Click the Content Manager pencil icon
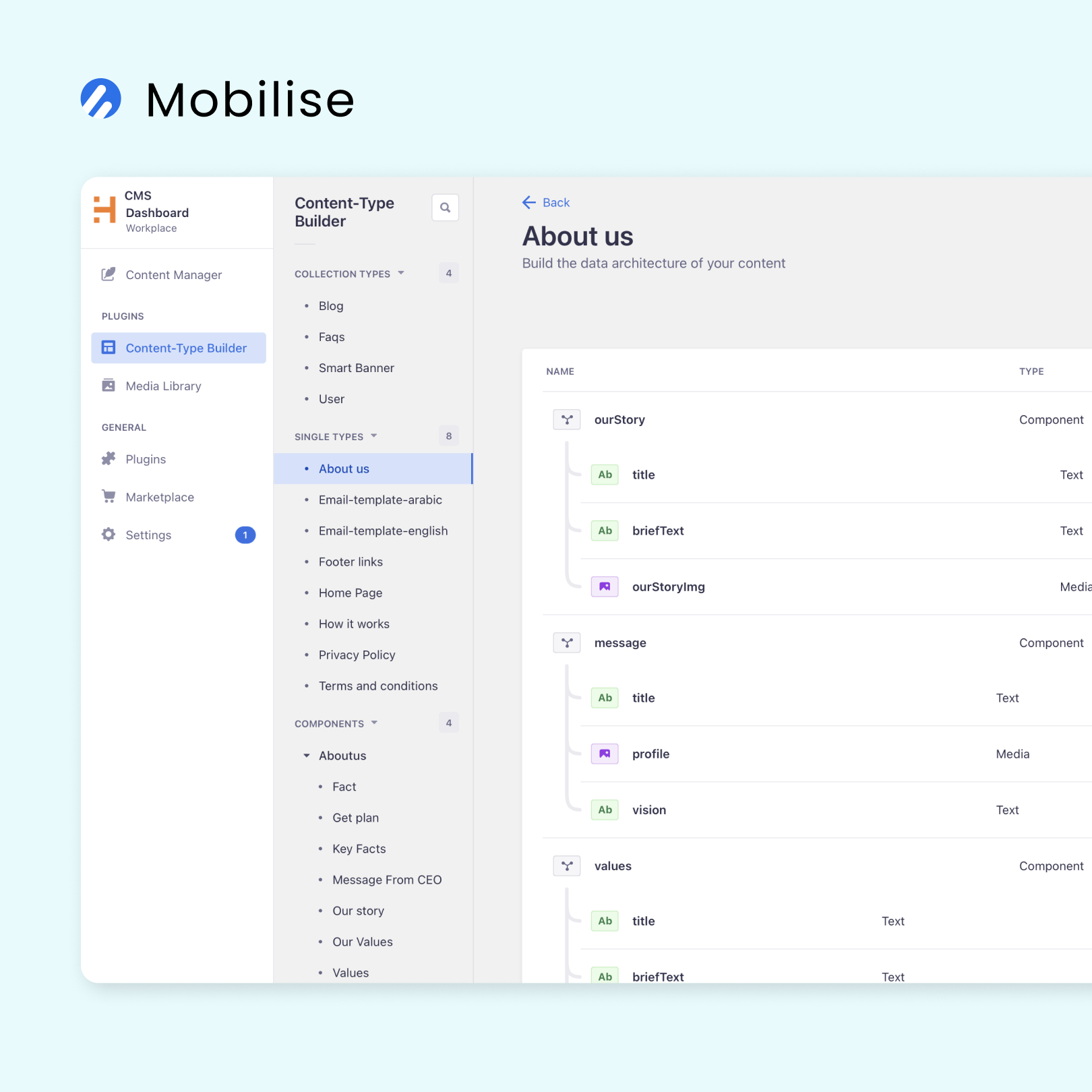This screenshot has width=1092, height=1092. point(108,274)
